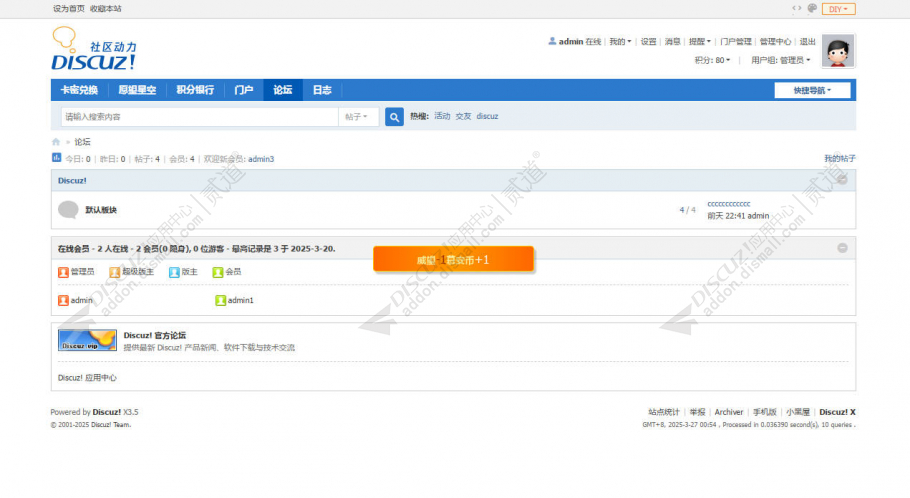Viewport: 910px width, 498px height.
Task: Open the 默认板块 forum link
Action: [x=101, y=210]
